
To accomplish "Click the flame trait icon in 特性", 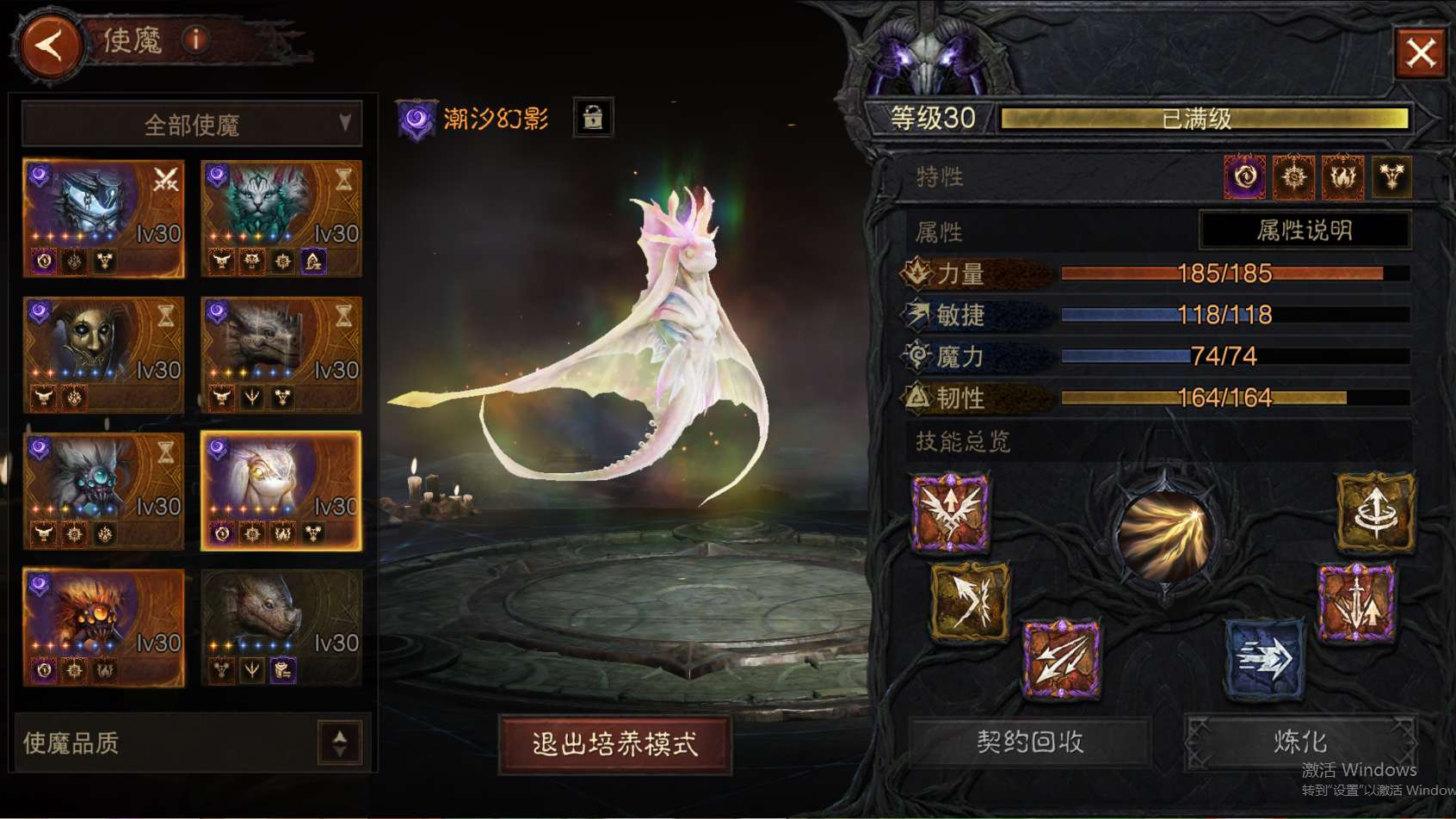I will [x=1342, y=177].
